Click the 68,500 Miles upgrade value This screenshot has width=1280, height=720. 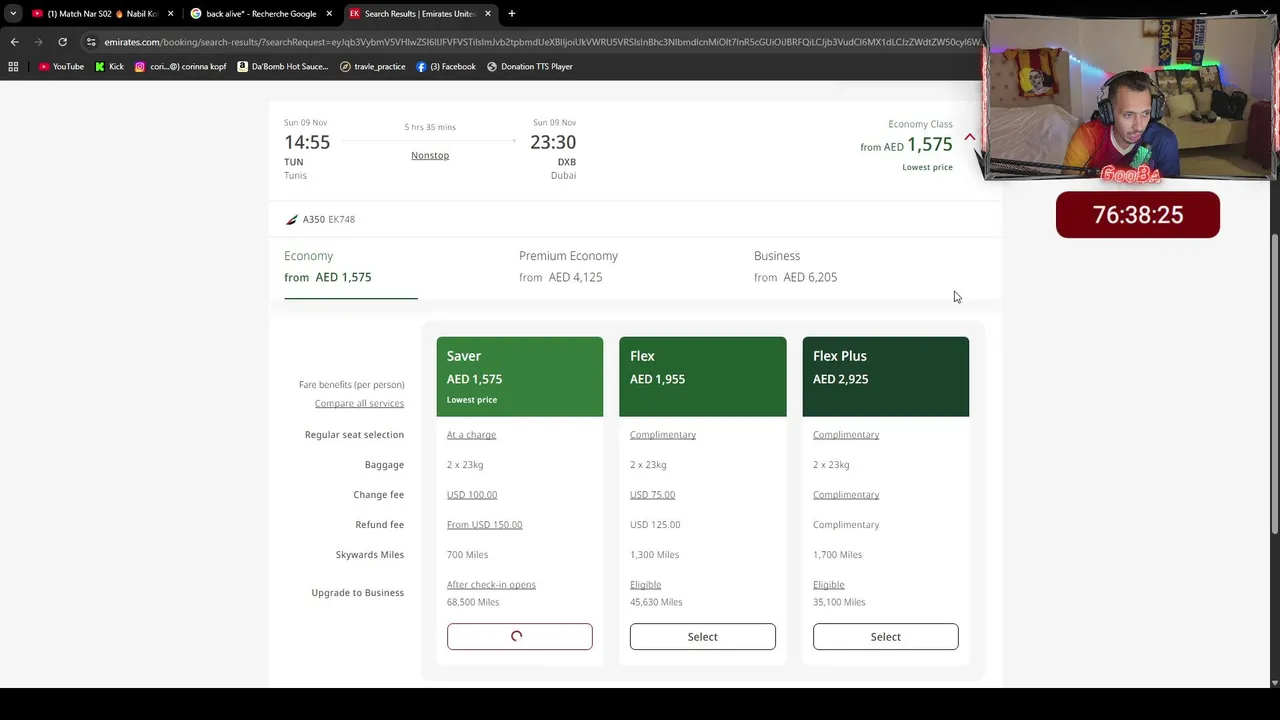click(x=473, y=602)
